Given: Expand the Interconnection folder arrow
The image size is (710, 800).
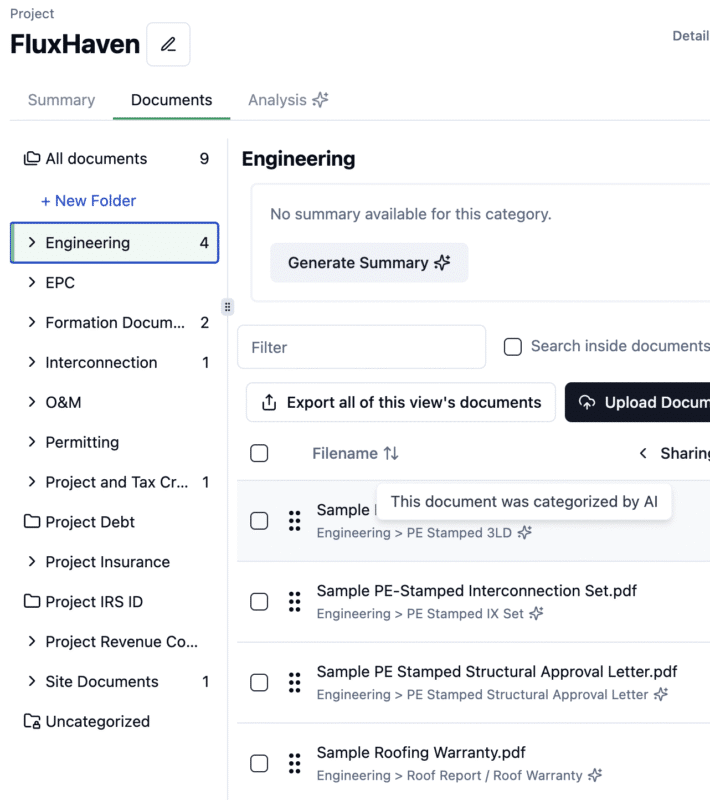Looking at the screenshot, I should (x=32, y=362).
